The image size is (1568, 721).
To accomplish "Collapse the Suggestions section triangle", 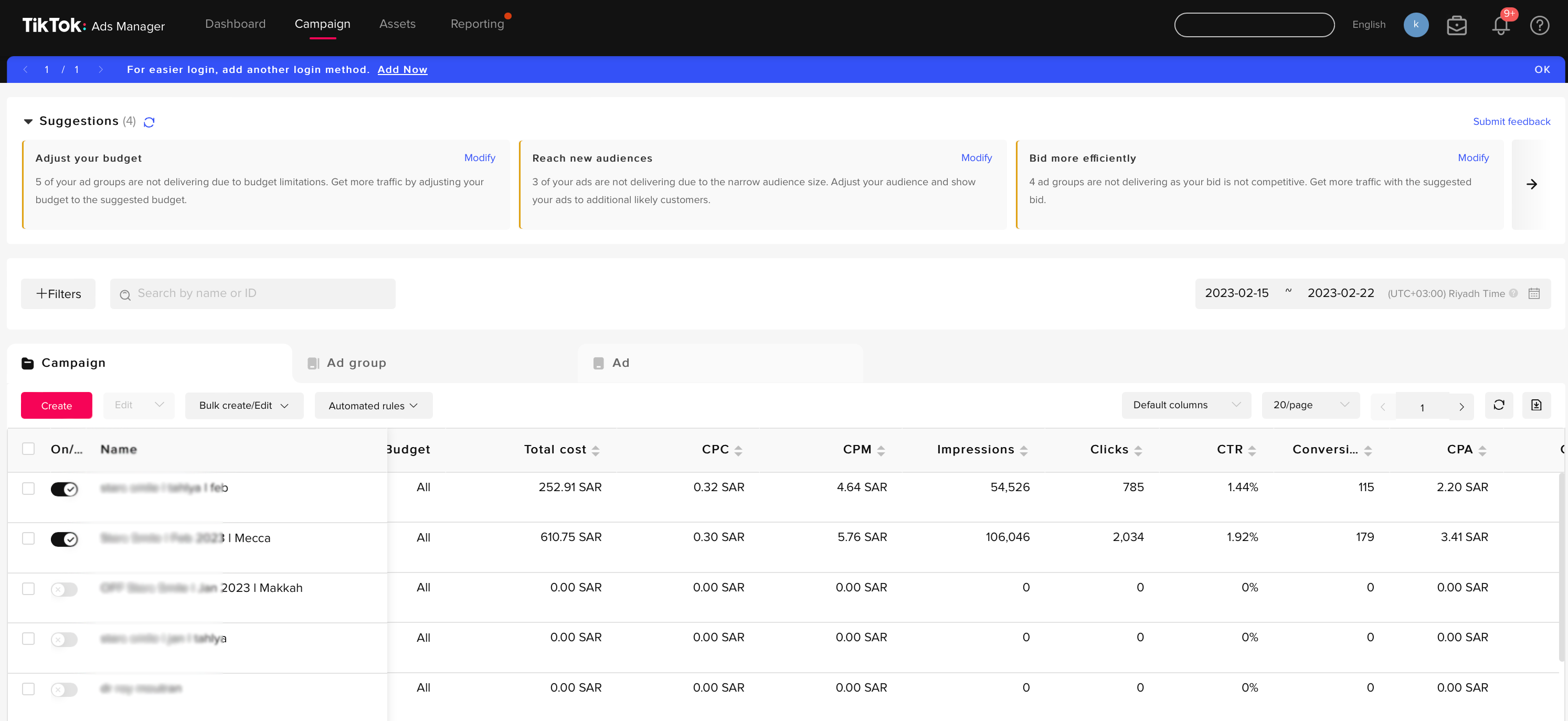I will [x=28, y=122].
